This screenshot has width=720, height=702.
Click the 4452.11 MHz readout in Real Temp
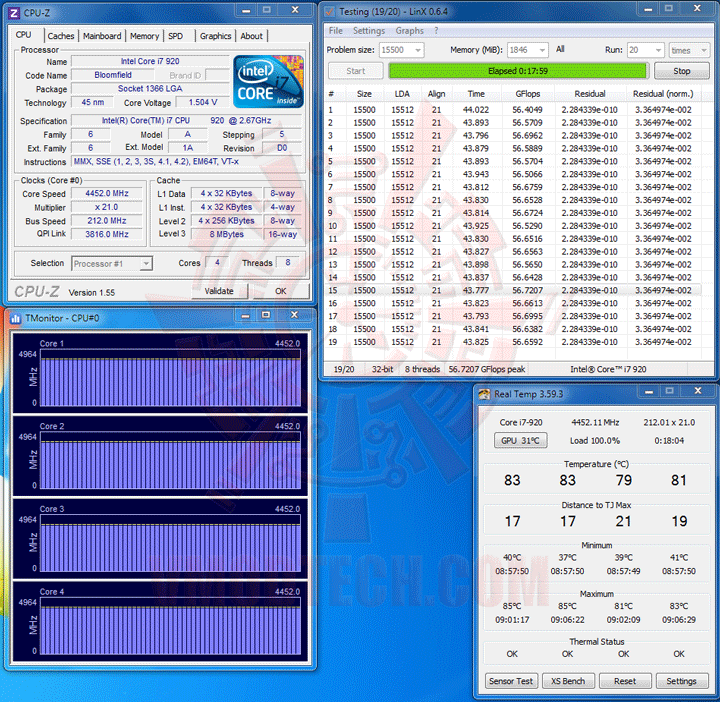[595, 422]
